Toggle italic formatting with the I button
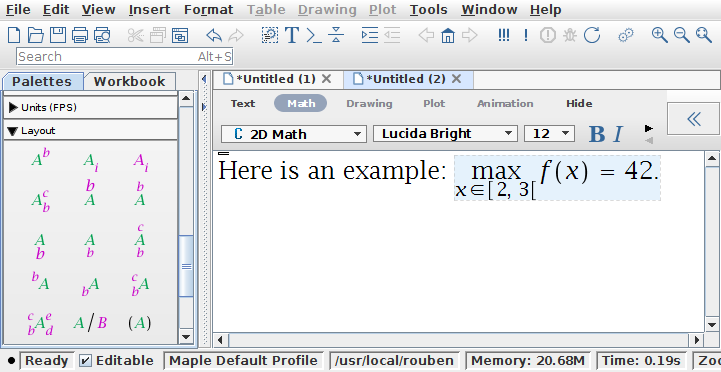Viewport: 721px width, 372px height. [x=618, y=134]
